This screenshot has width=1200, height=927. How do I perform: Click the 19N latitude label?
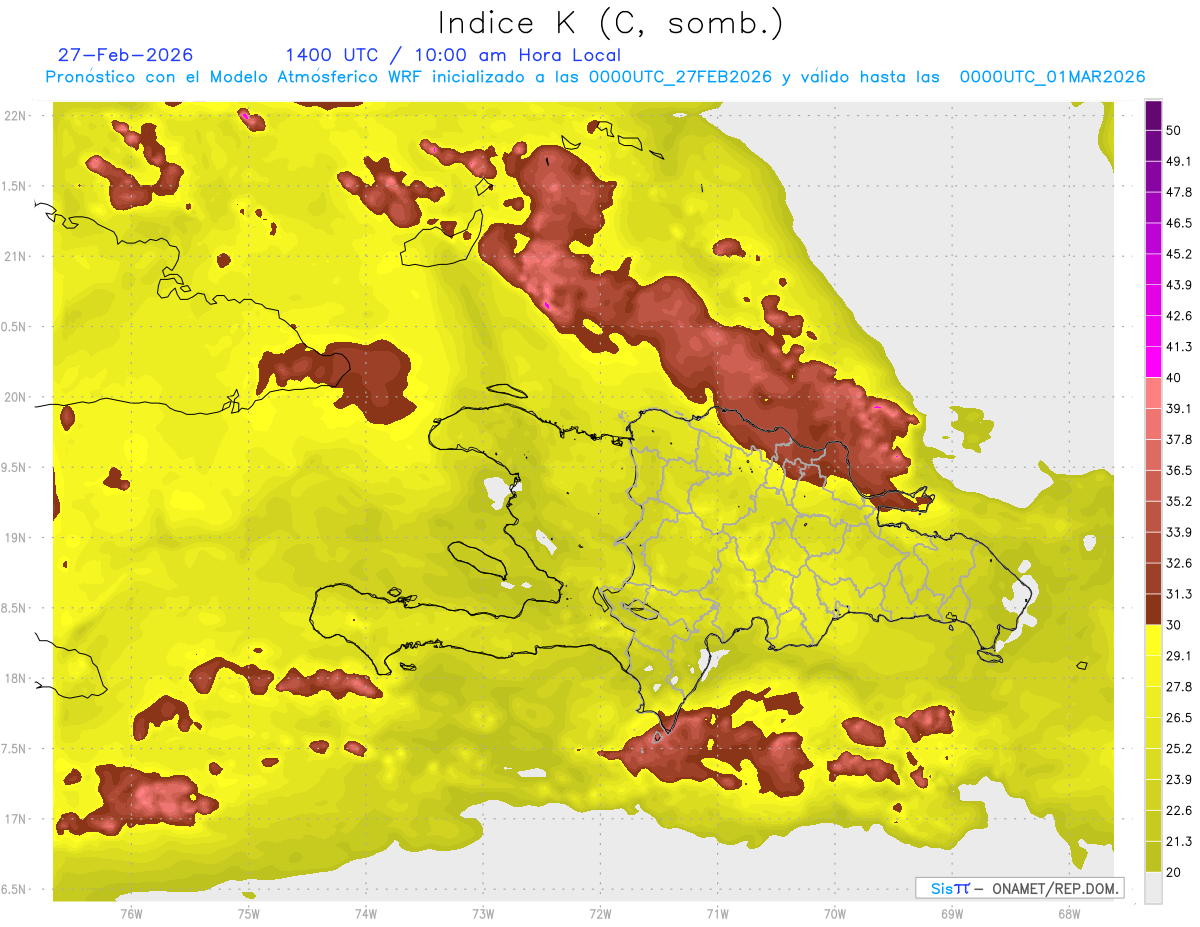(15, 538)
